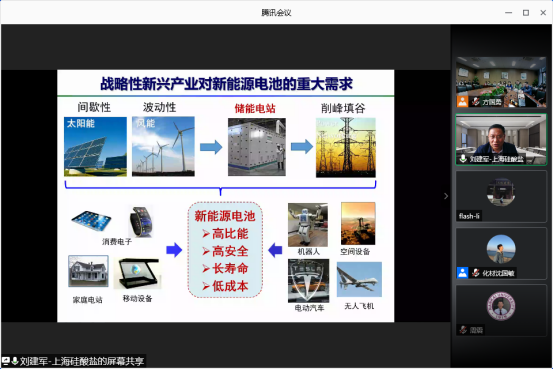Minimize the 腾讯会议 window
Image resolution: width=553 pixels, height=369 pixels.
pos(509,13)
